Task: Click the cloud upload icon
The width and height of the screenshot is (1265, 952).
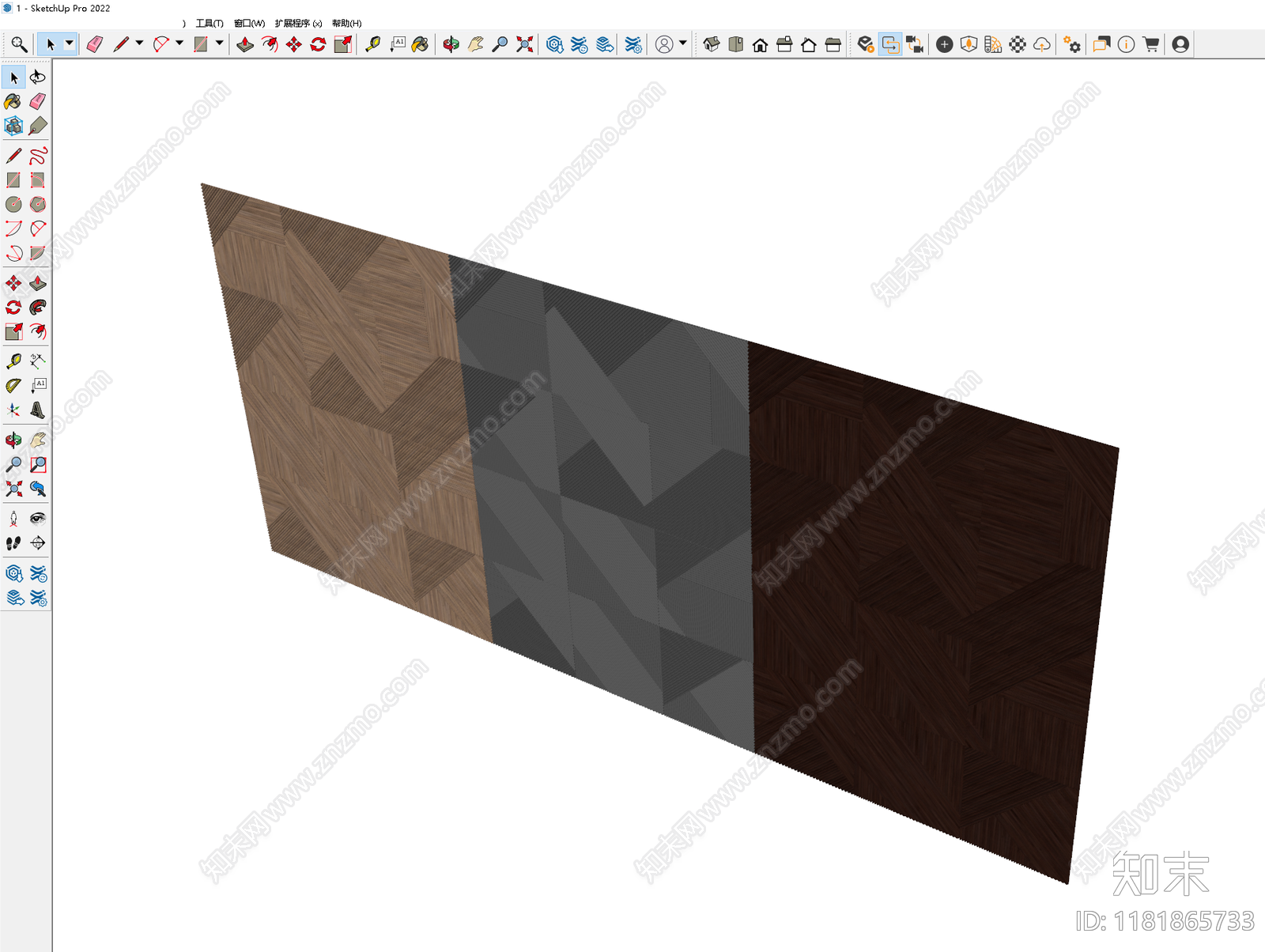Action: pyautogui.click(x=1042, y=44)
